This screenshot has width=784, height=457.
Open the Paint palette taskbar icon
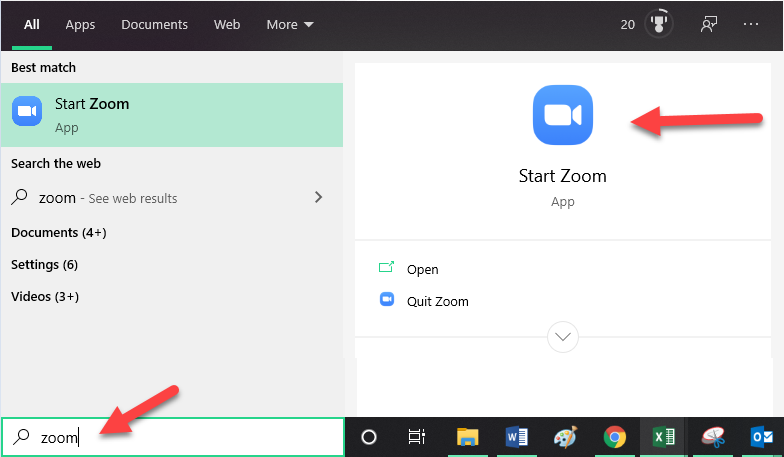(x=566, y=437)
